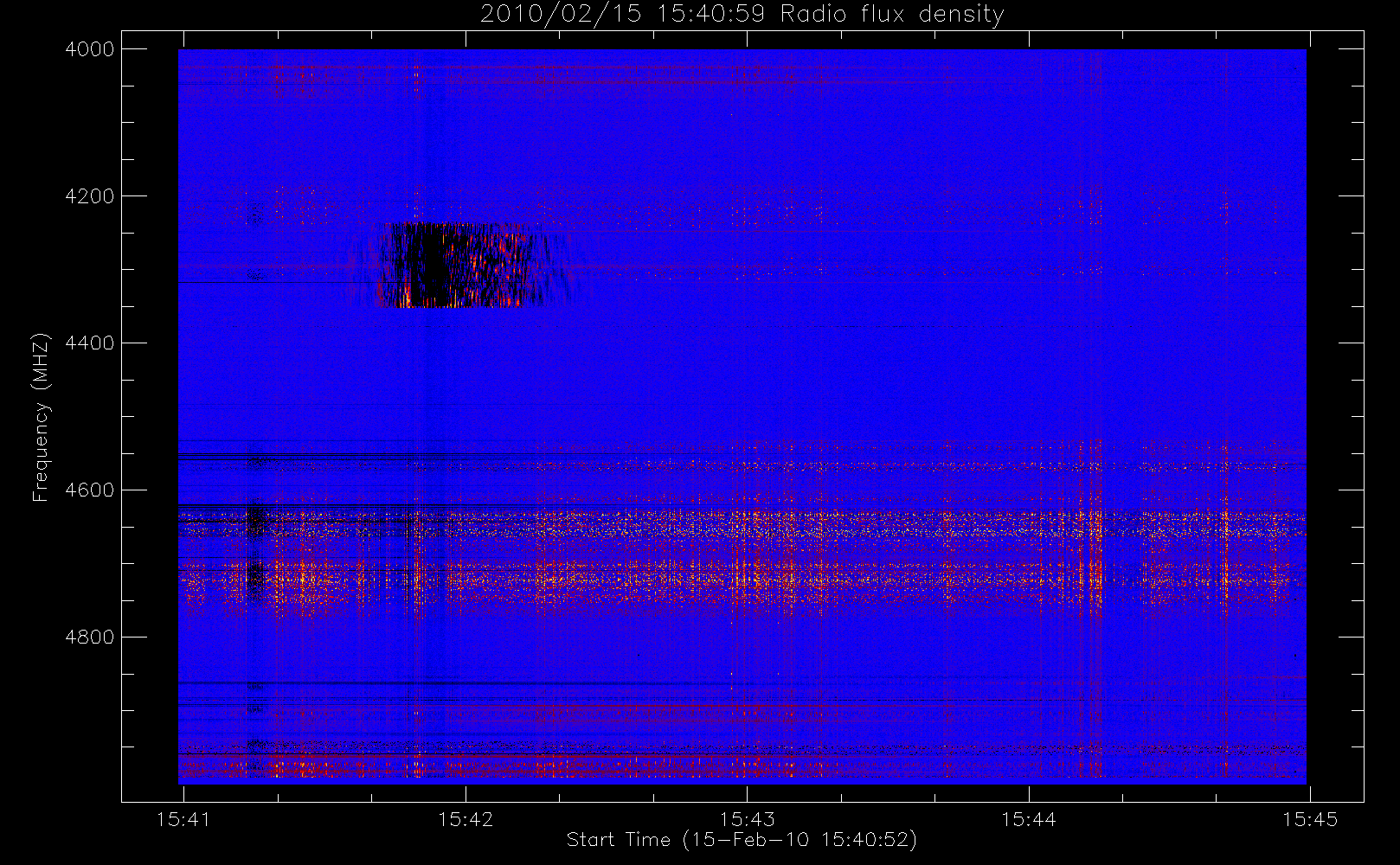Click the 15:43 time tick label
Viewport: 1400px width, 865px height.
[x=748, y=819]
